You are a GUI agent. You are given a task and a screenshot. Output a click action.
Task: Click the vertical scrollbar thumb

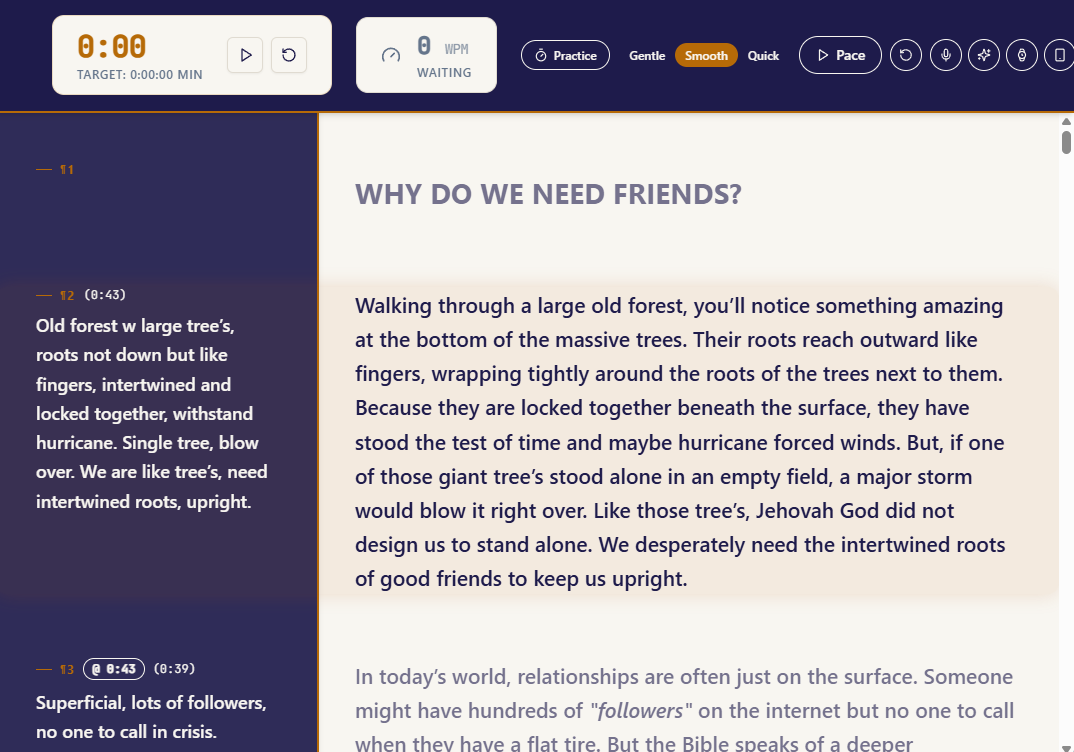1066,142
